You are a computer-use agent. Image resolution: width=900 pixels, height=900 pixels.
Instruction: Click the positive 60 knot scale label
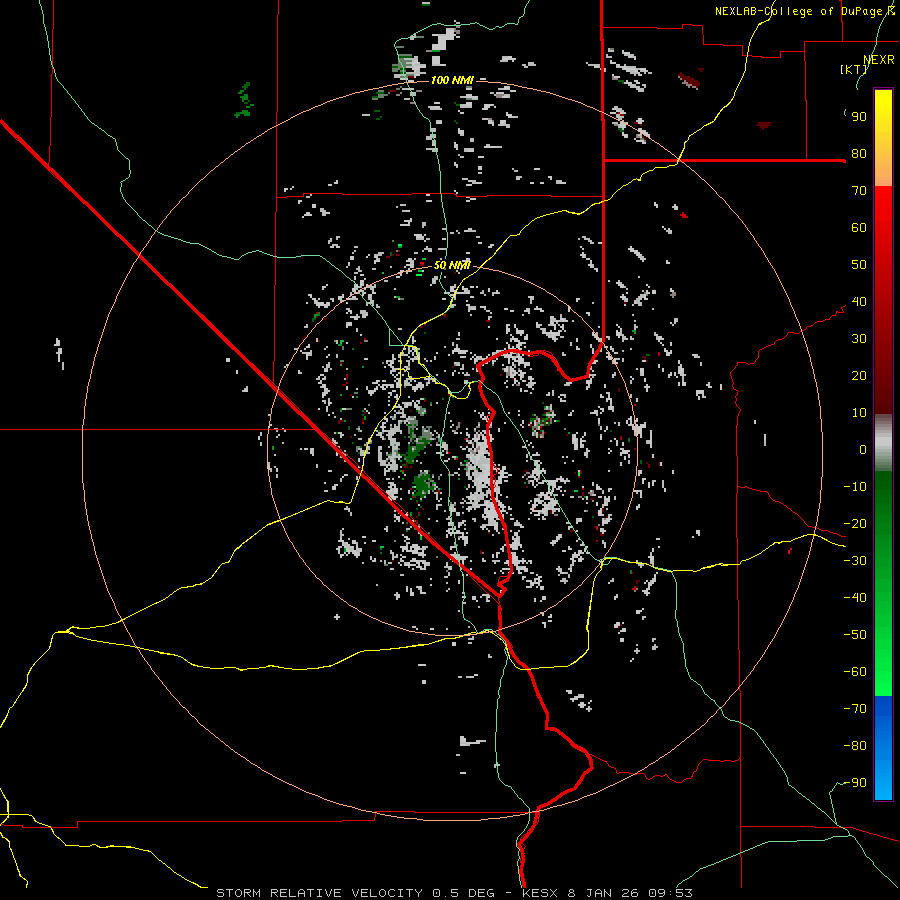click(859, 228)
